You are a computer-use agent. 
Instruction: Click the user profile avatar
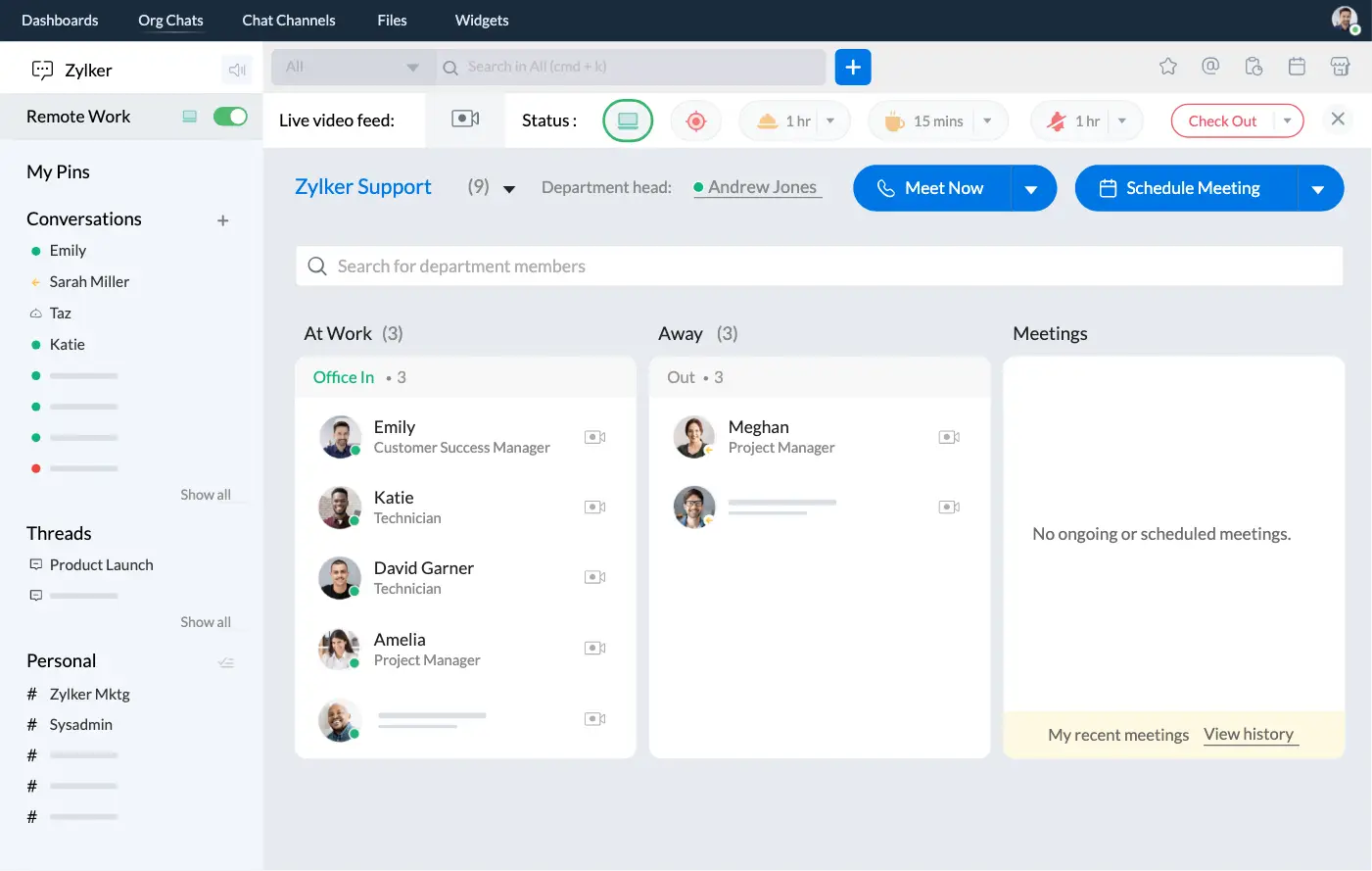point(1345,20)
